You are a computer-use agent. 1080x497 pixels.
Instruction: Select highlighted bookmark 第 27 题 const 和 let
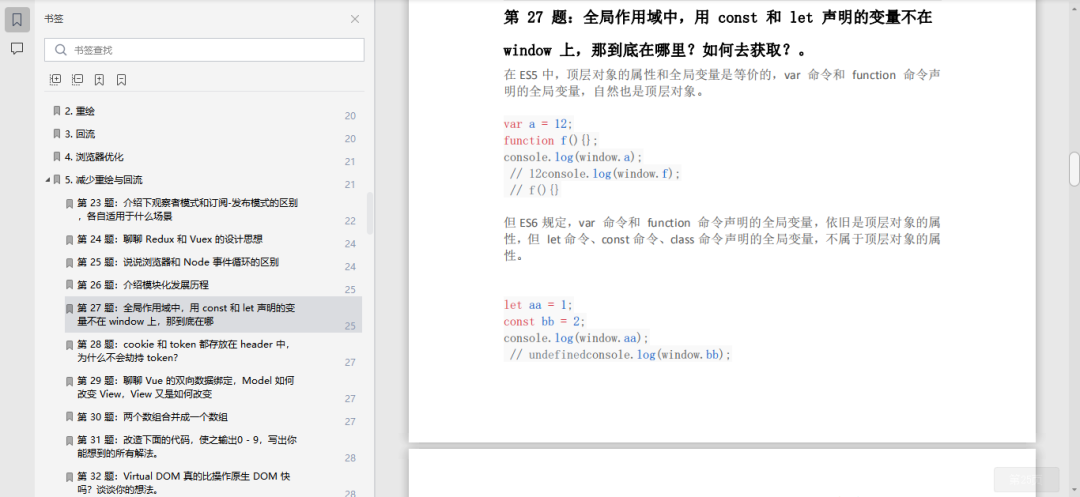click(x=213, y=315)
